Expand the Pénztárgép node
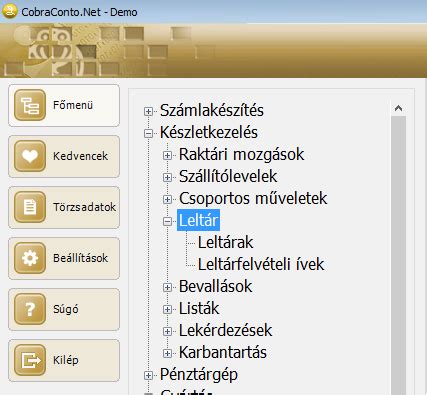 click(x=148, y=375)
